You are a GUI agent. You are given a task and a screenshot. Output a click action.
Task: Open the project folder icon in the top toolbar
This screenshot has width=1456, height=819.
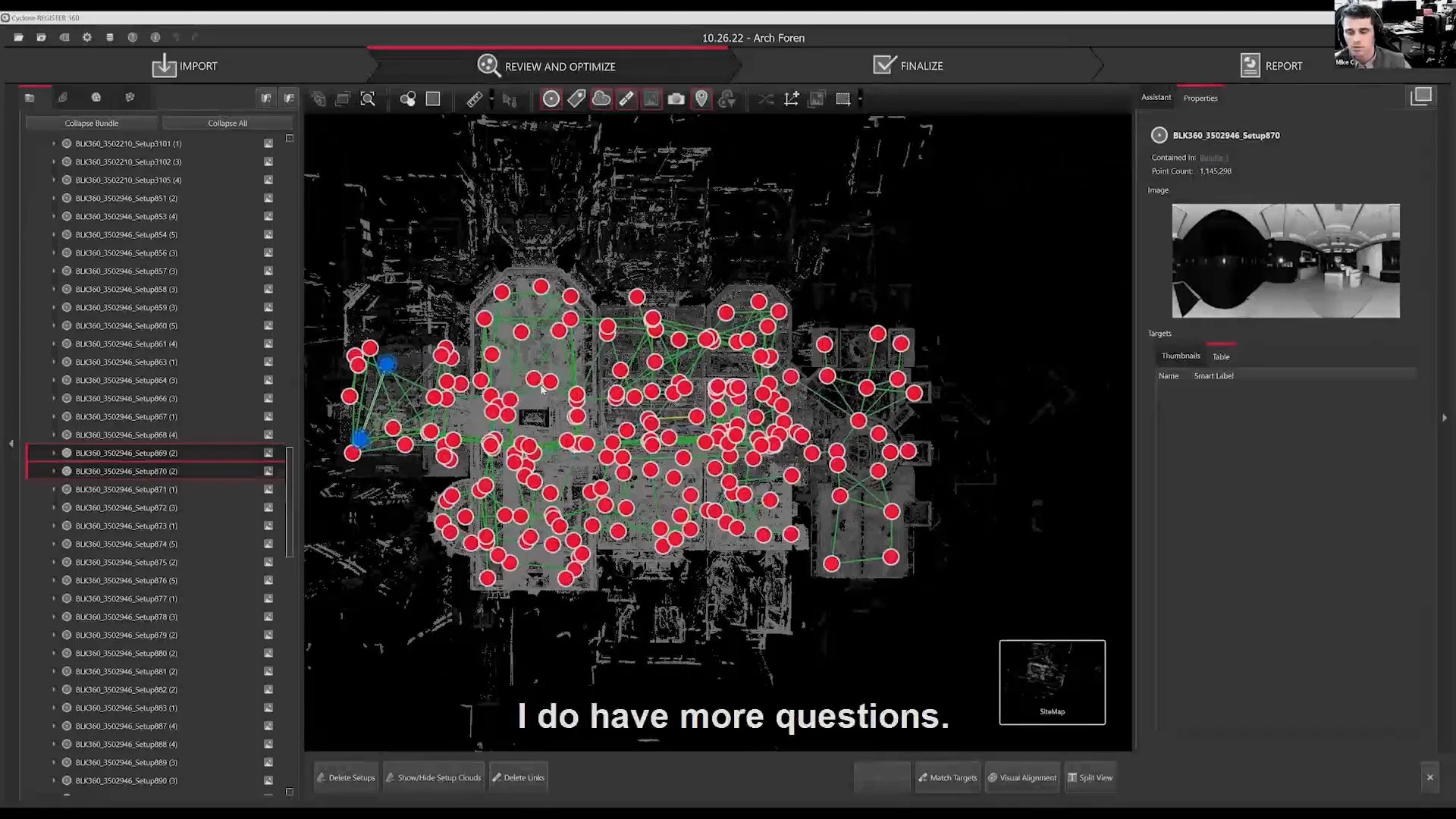tap(19, 37)
